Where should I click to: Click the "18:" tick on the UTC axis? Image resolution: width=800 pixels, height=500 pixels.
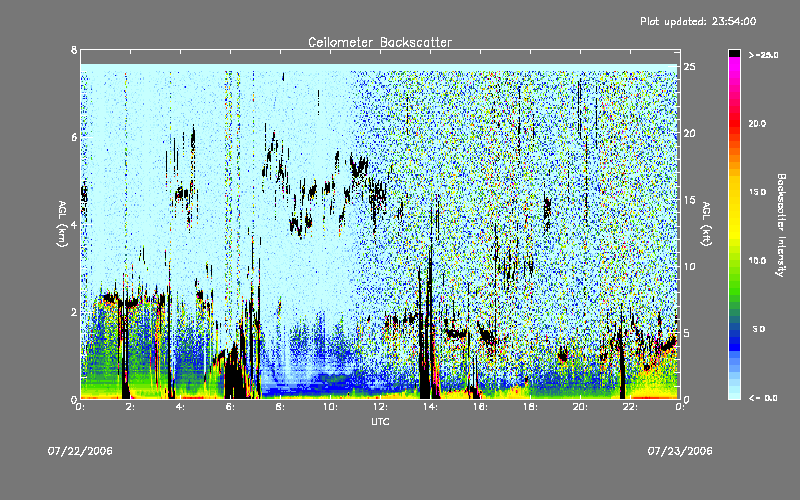[x=531, y=407]
